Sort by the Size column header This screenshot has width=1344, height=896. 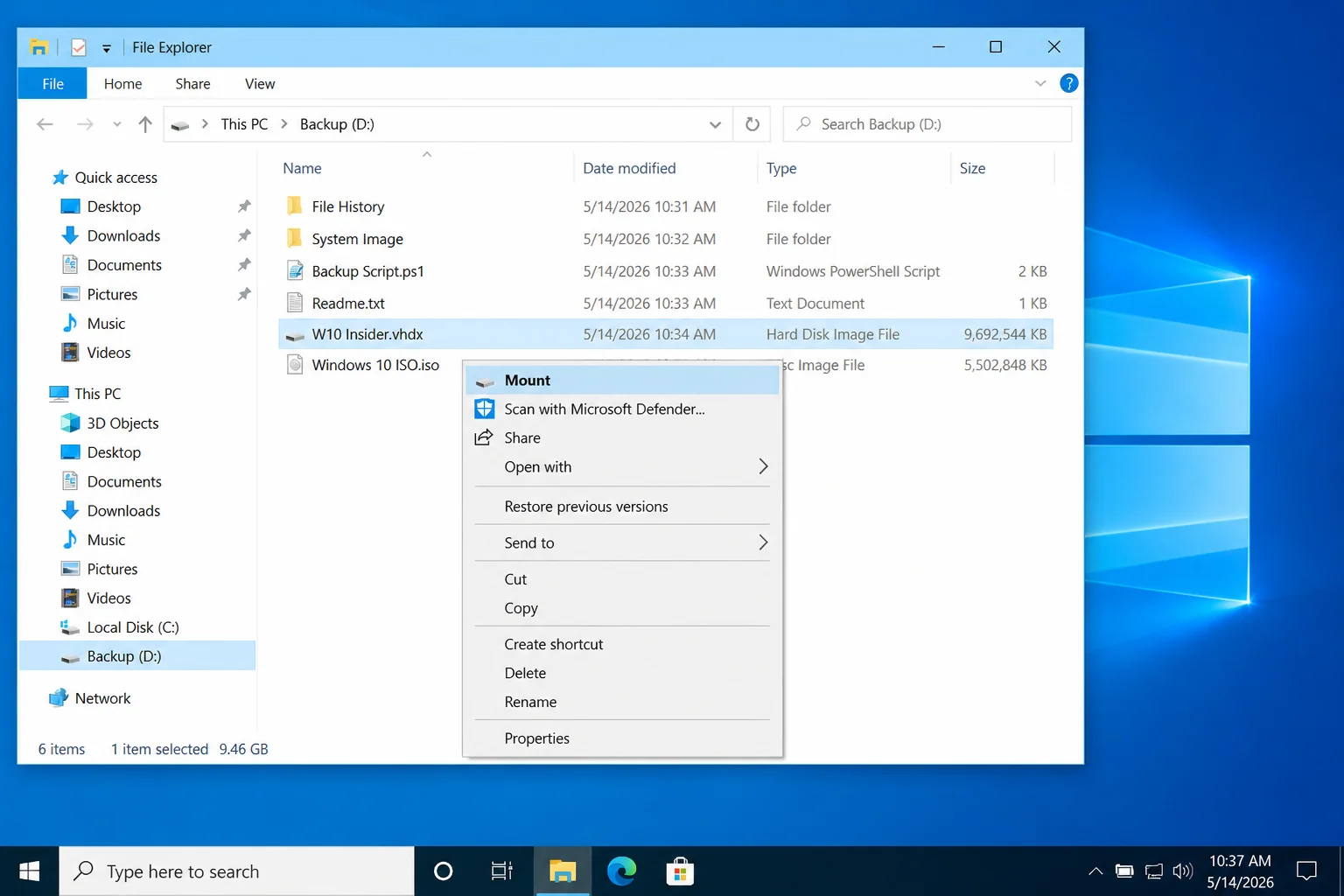click(x=972, y=168)
